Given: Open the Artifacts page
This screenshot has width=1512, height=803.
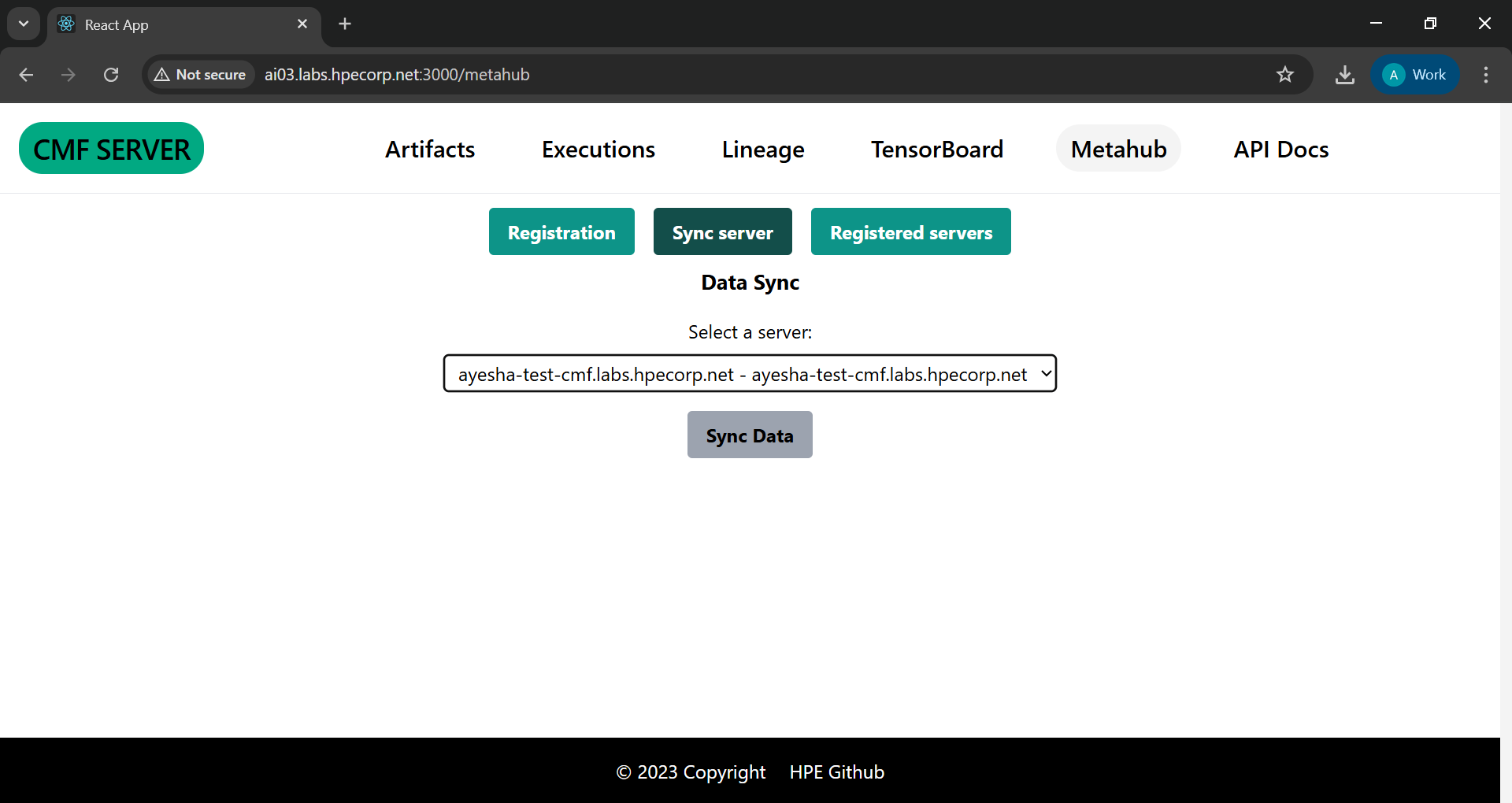Looking at the screenshot, I should tap(430, 149).
